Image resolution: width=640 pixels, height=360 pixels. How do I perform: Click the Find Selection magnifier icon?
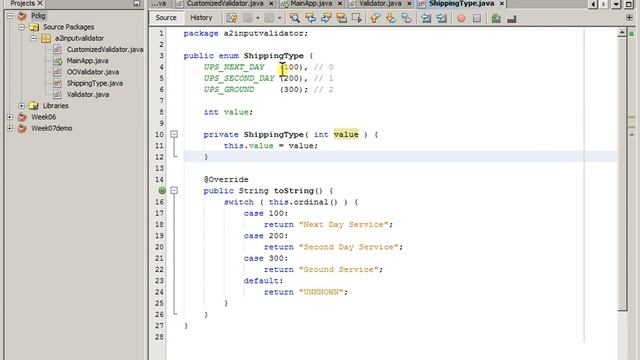294,18
